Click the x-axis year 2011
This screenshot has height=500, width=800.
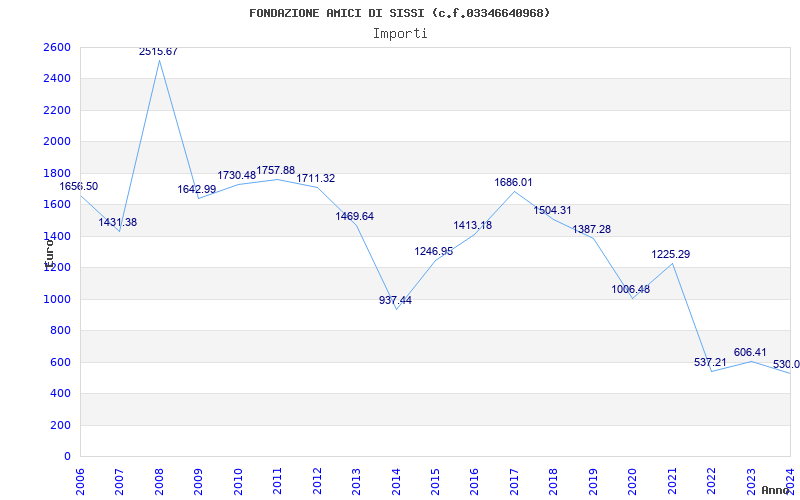tap(278, 482)
